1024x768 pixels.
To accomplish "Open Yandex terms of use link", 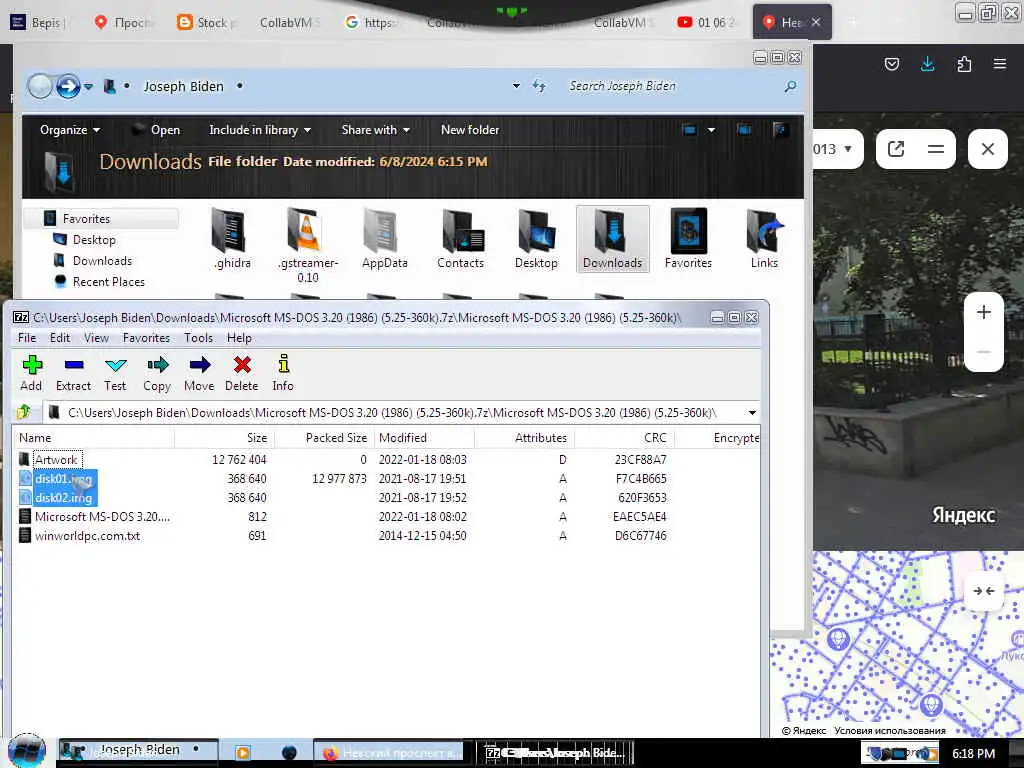I will click(x=889, y=731).
